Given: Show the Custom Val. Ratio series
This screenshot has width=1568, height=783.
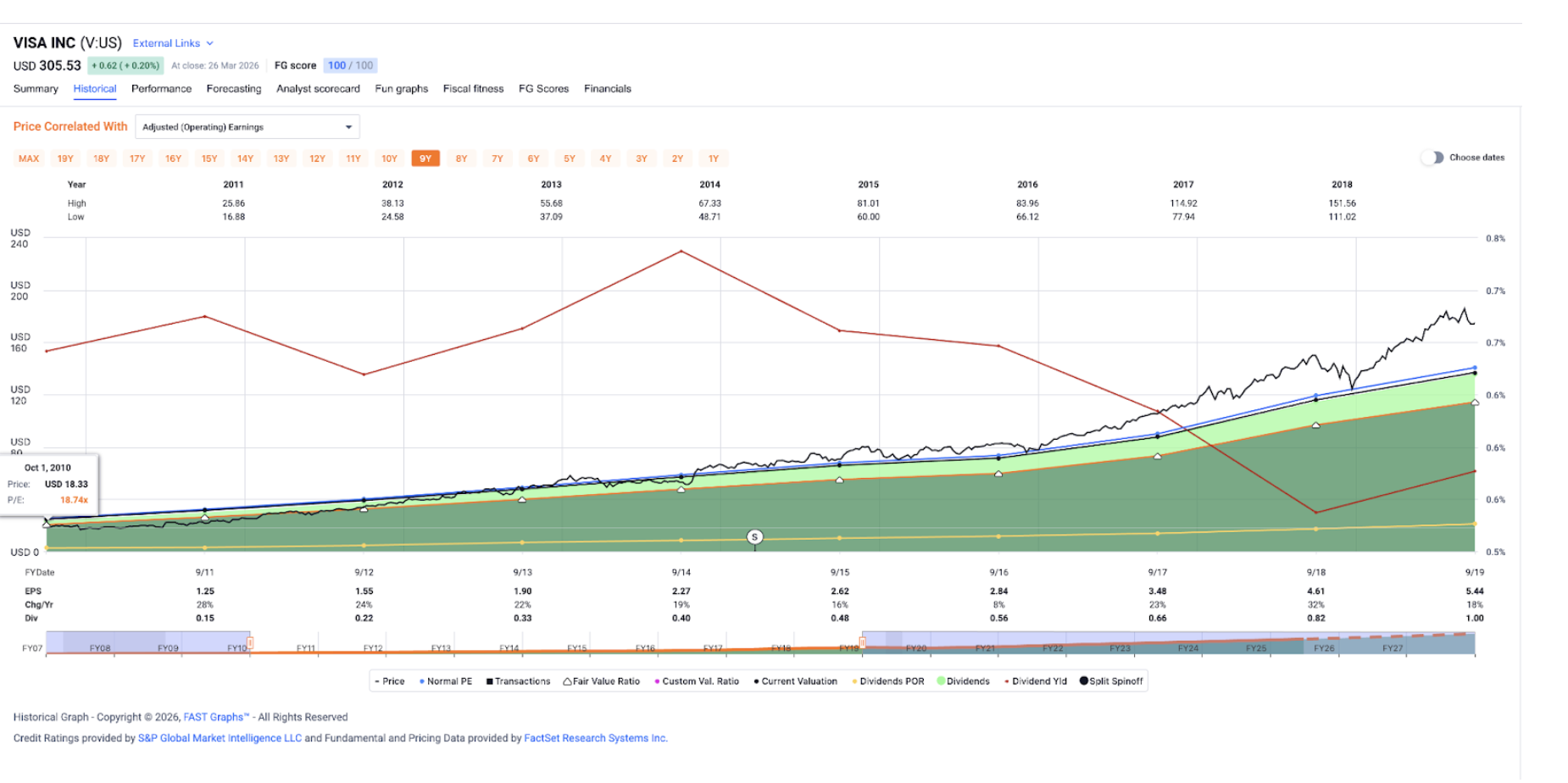Looking at the screenshot, I should click(x=697, y=681).
